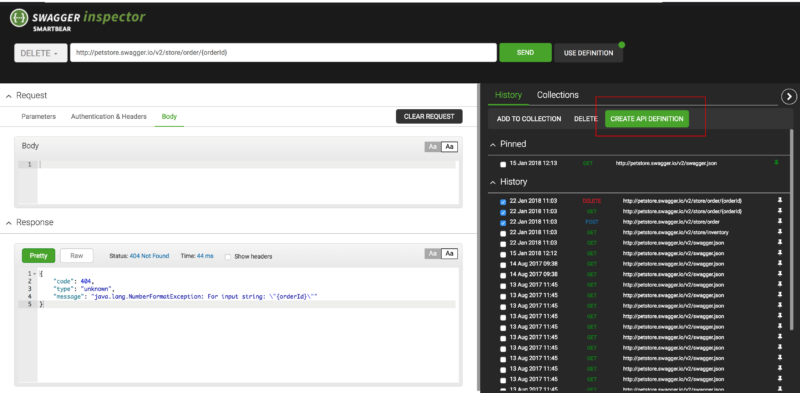Pin the DELETE order request entry

click(x=780, y=201)
